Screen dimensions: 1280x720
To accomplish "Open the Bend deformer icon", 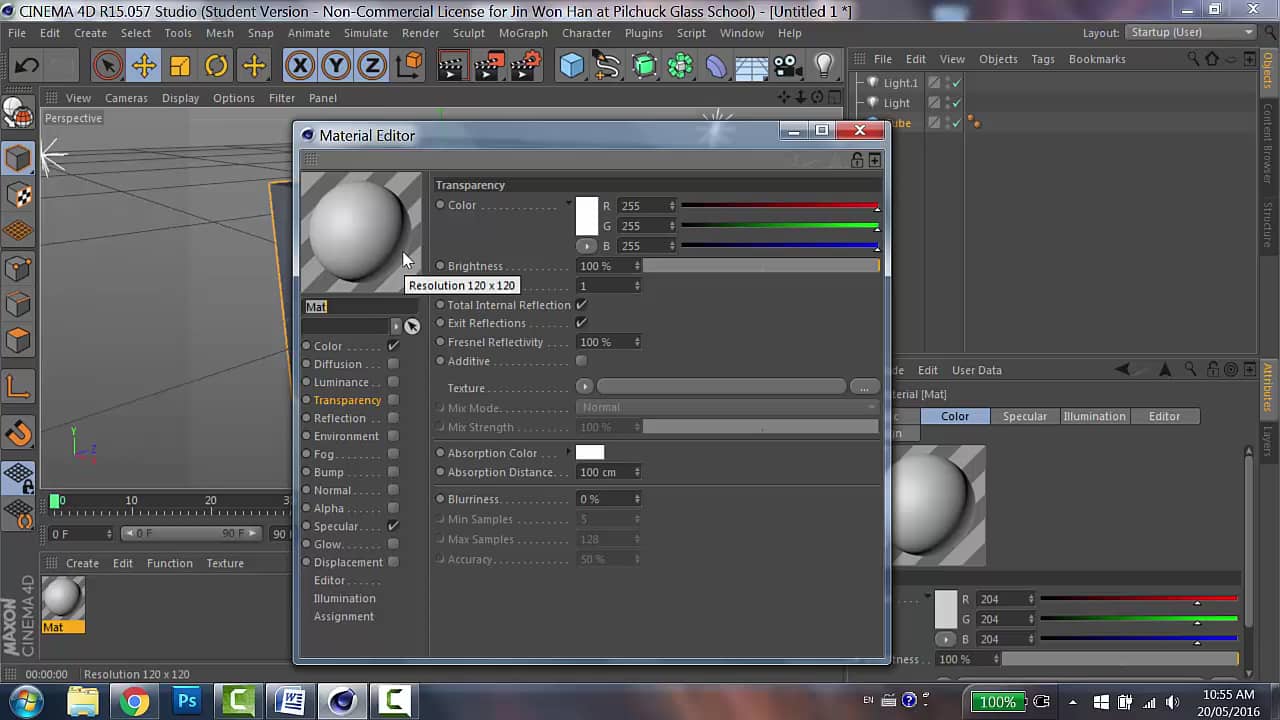I will [716, 66].
